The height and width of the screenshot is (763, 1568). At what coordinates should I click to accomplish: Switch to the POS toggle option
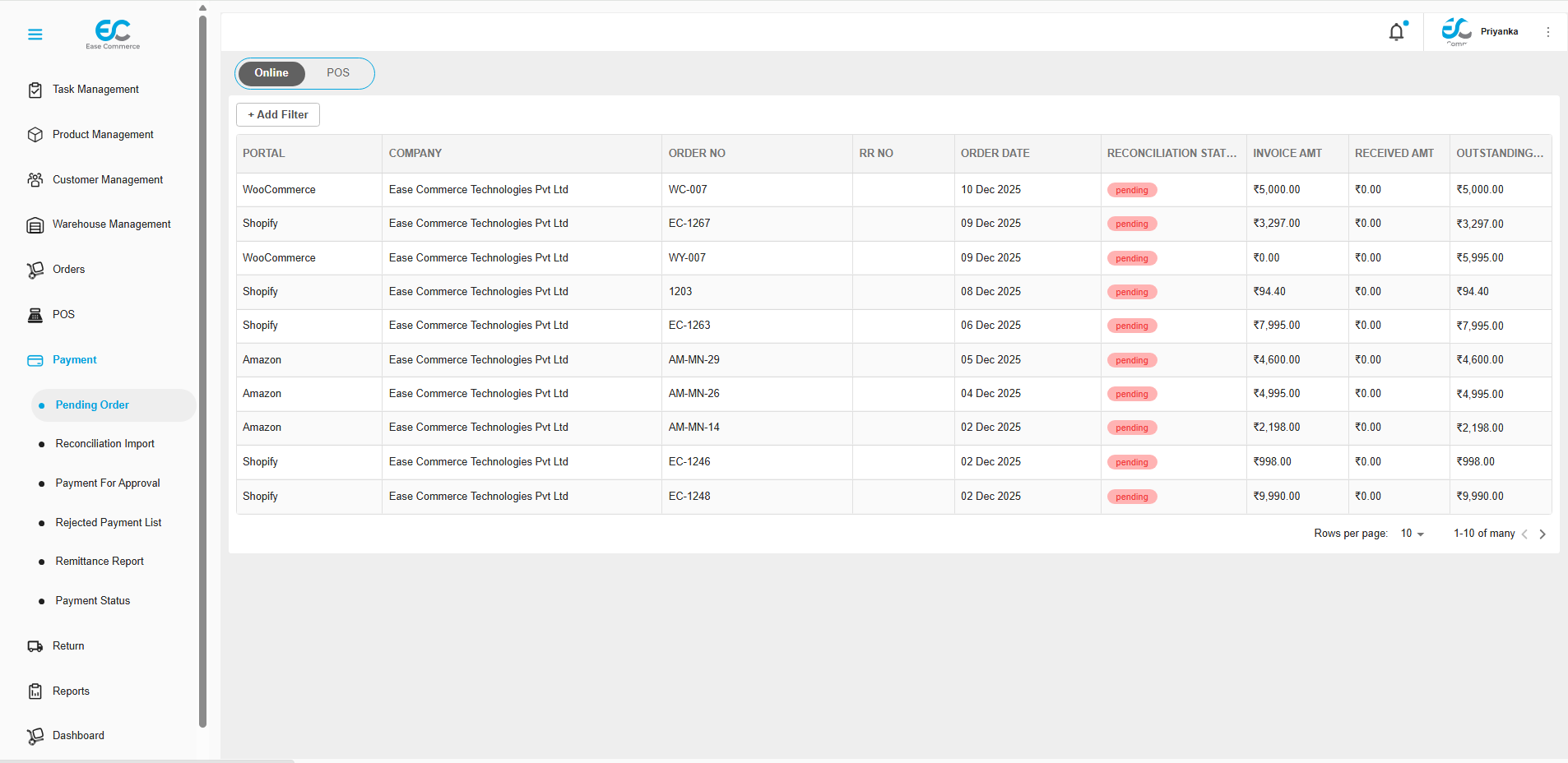[x=337, y=73]
